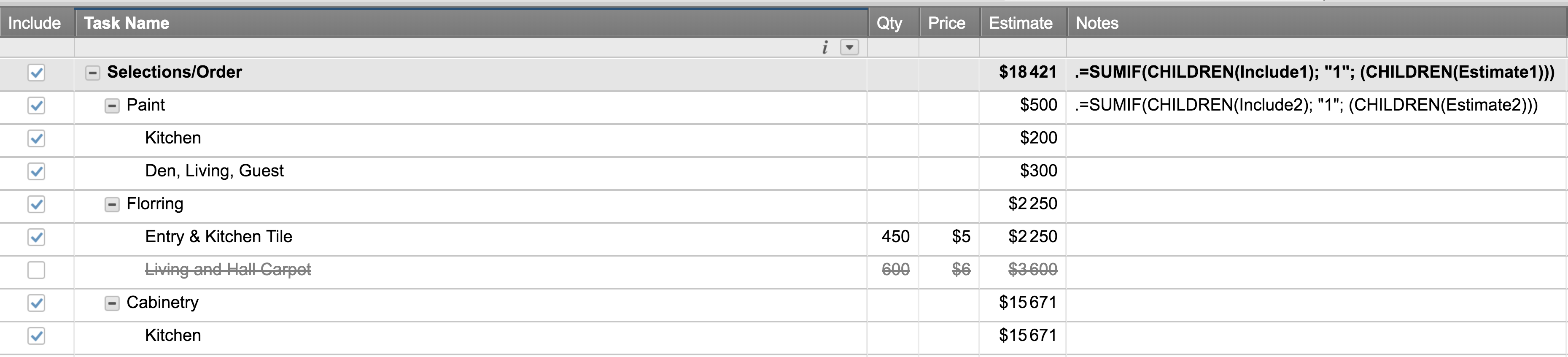Open the Task Name column dropdown arrow
This screenshot has width=1568, height=357.
point(850,48)
